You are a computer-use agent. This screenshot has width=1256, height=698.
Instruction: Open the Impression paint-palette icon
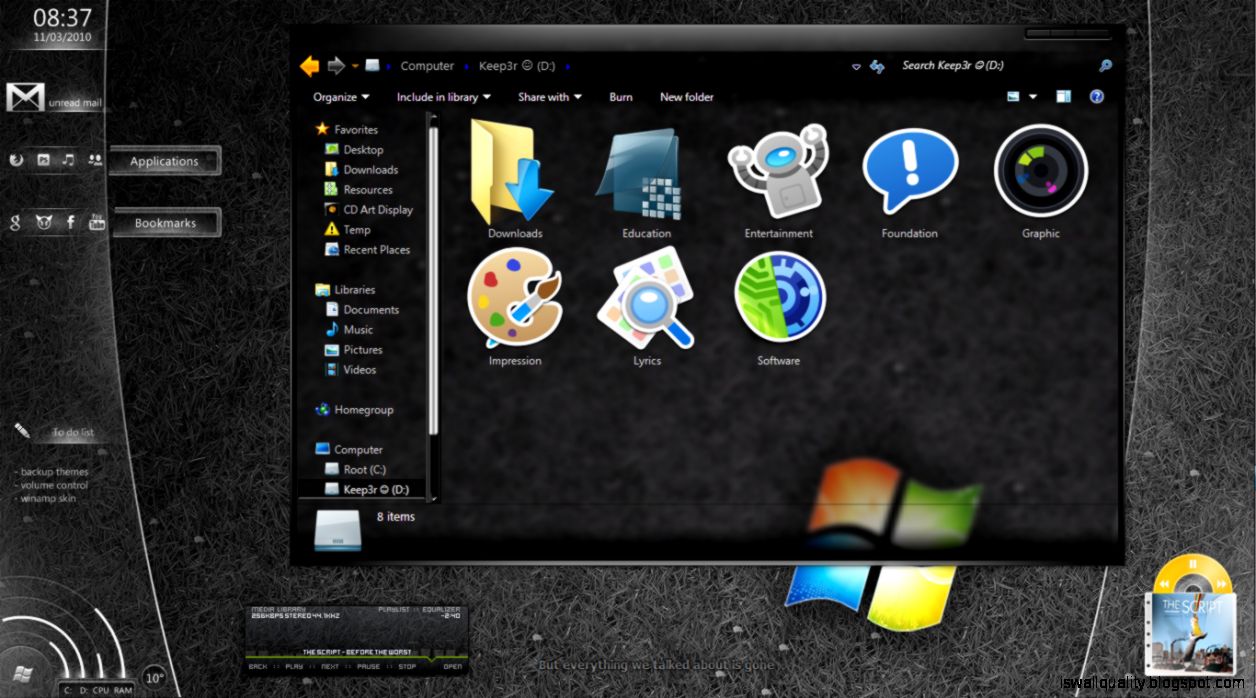(514, 300)
